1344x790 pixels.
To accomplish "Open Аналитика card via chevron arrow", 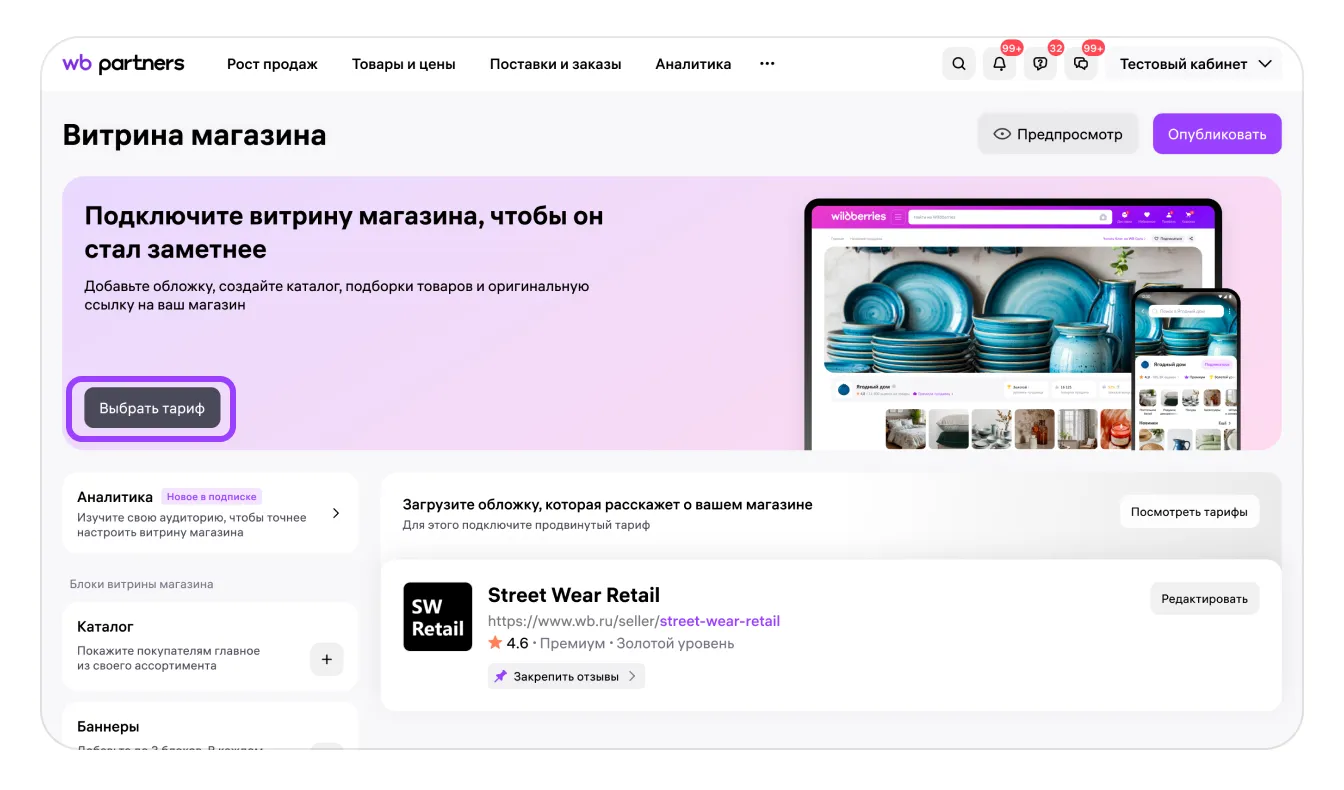I will tap(336, 513).
